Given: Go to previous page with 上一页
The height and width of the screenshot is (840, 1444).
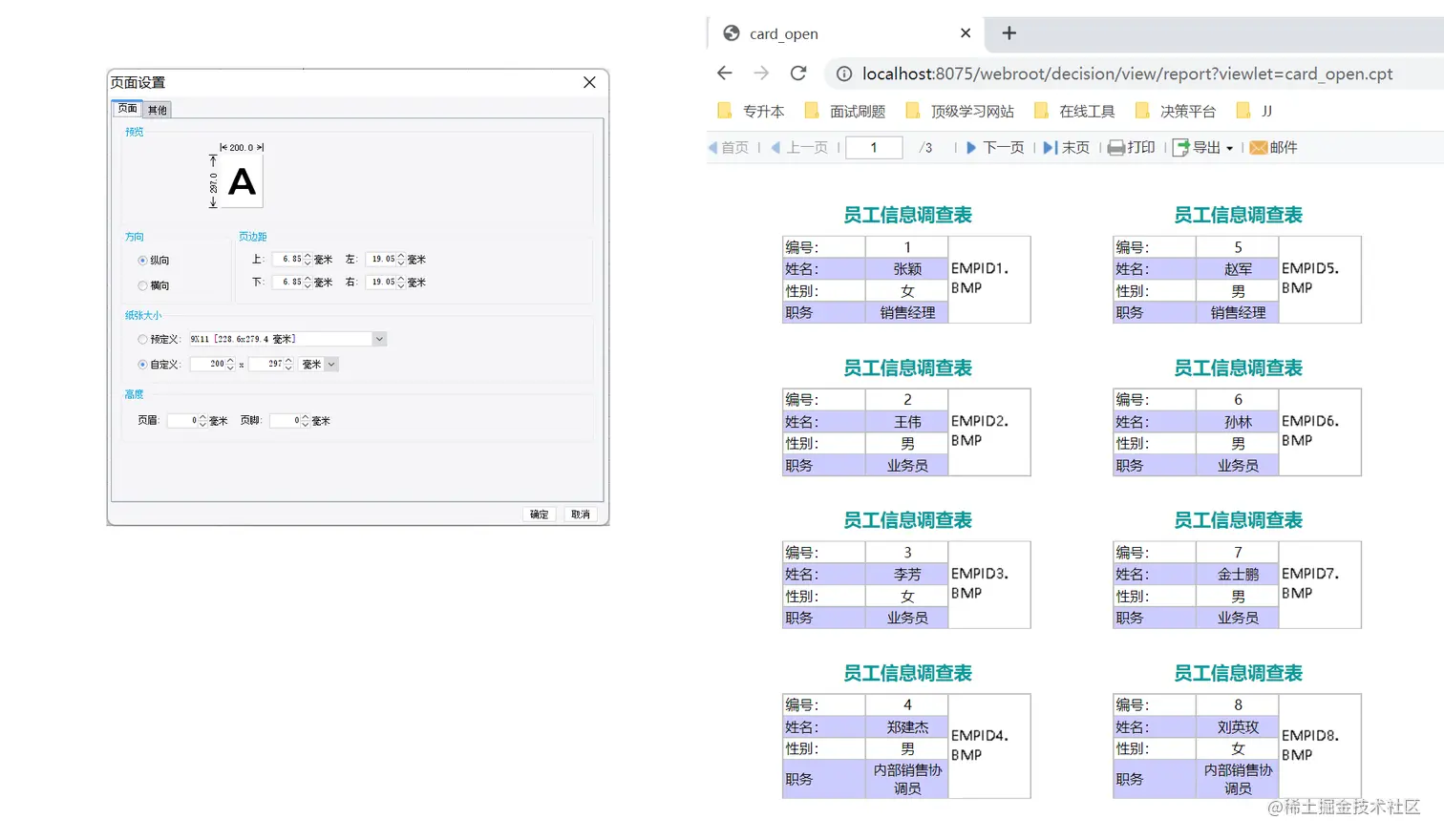Looking at the screenshot, I should [799, 147].
